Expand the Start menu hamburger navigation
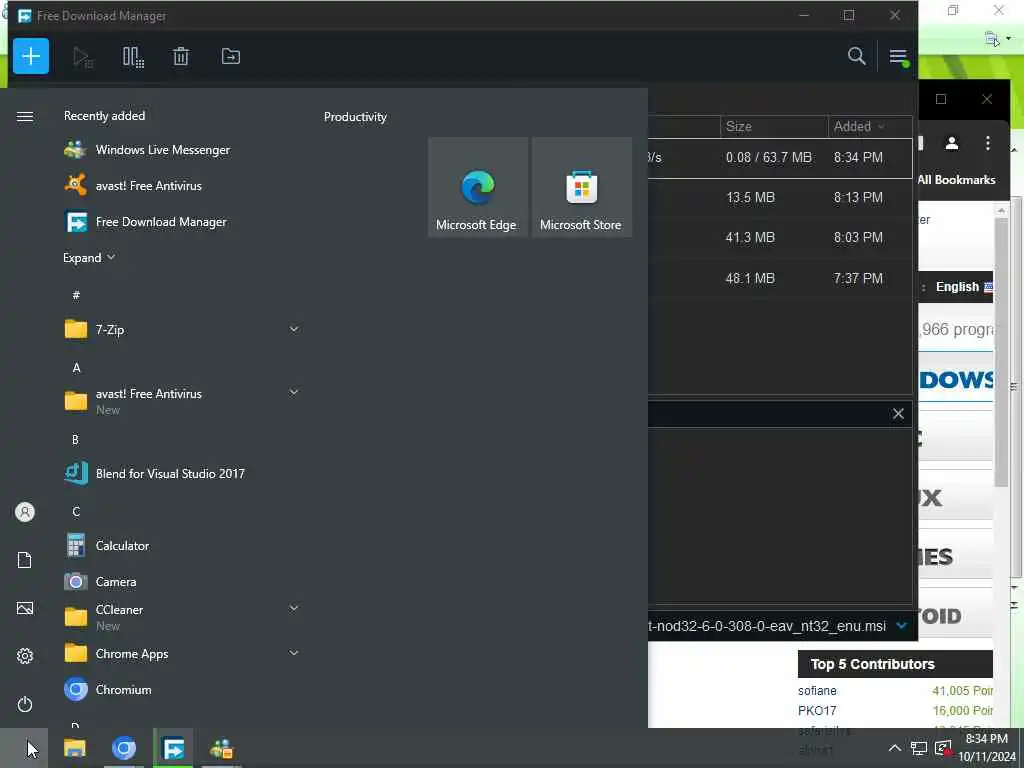 point(25,117)
